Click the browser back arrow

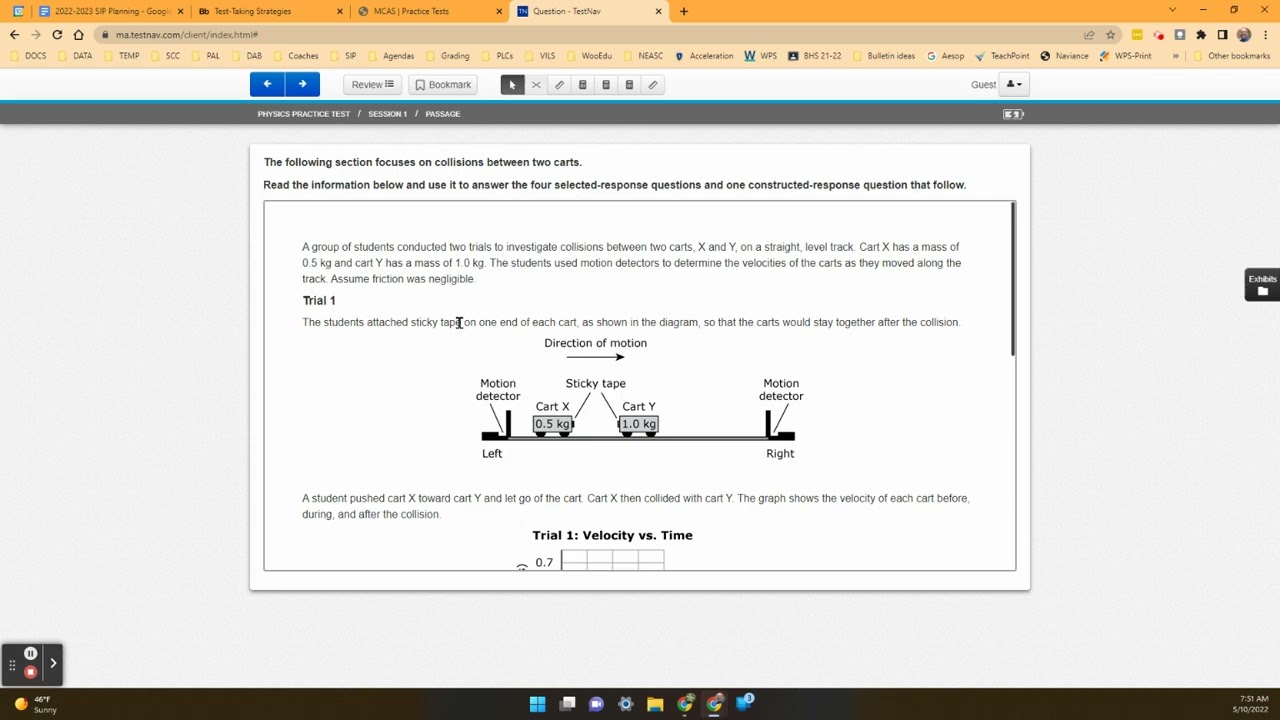(14, 34)
